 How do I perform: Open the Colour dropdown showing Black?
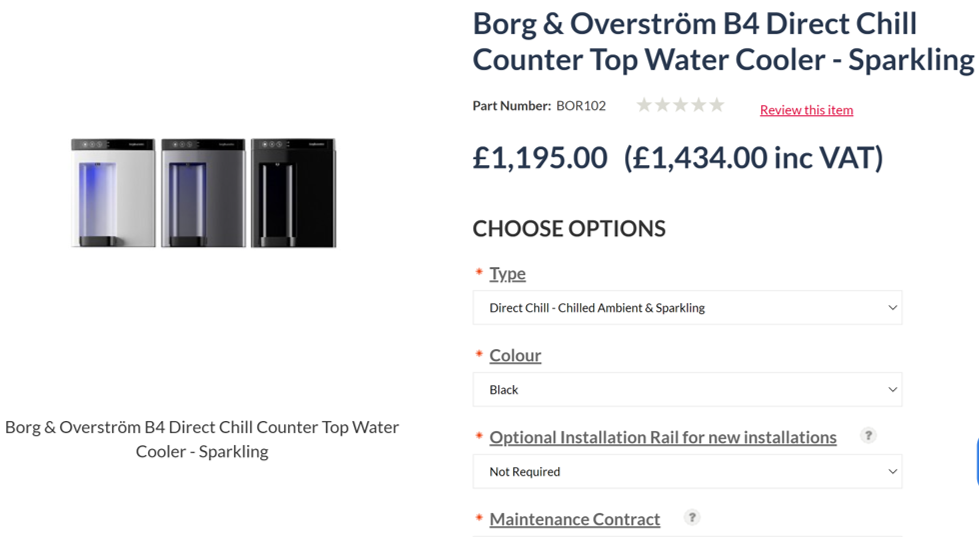point(687,390)
